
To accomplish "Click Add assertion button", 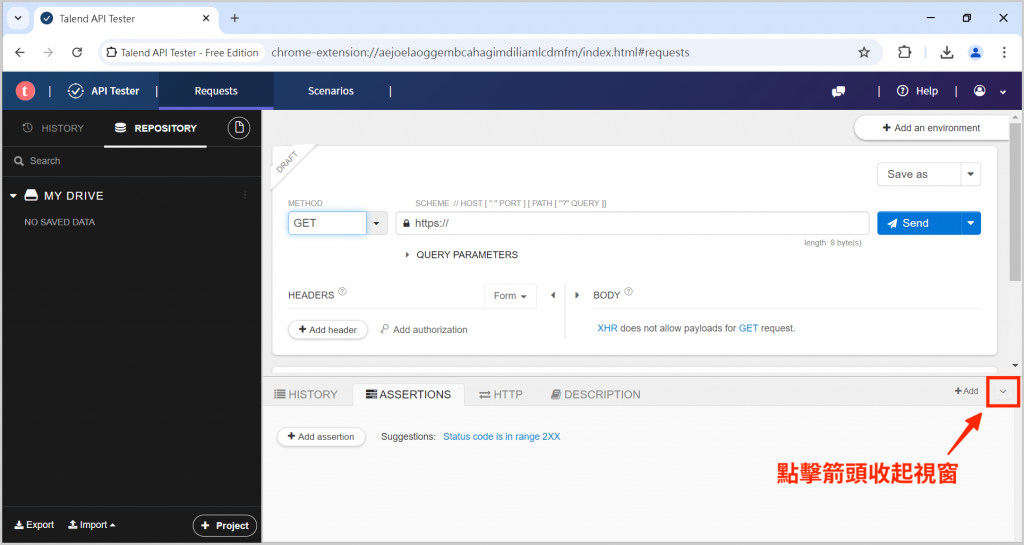I will [321, 437].
